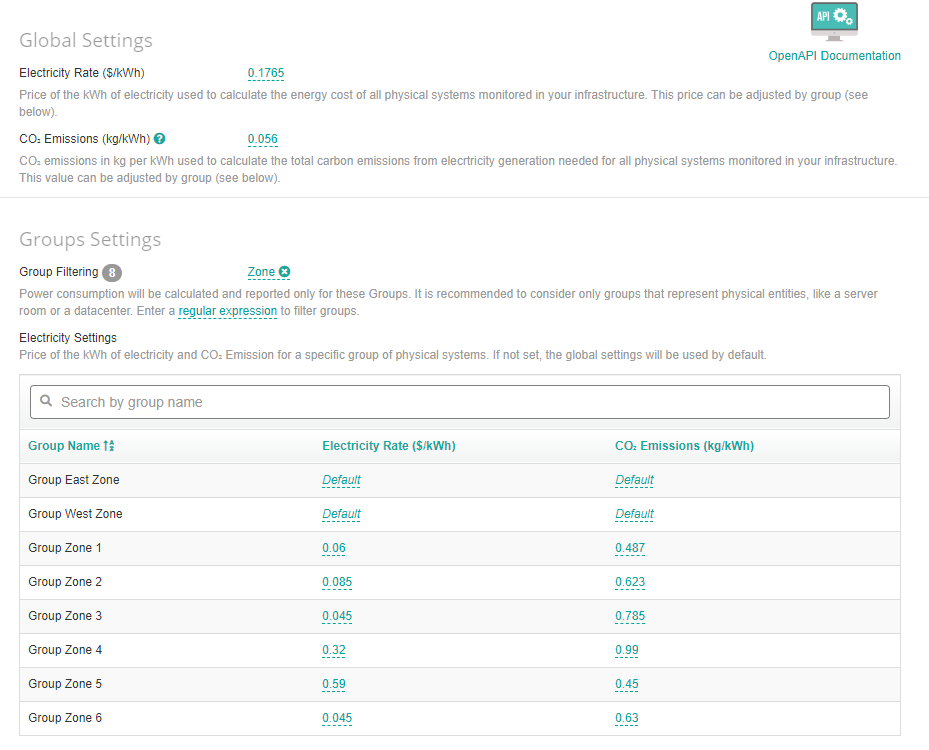
Task: Remove the Zone filter using its X icon
Action: pos(285,271)
